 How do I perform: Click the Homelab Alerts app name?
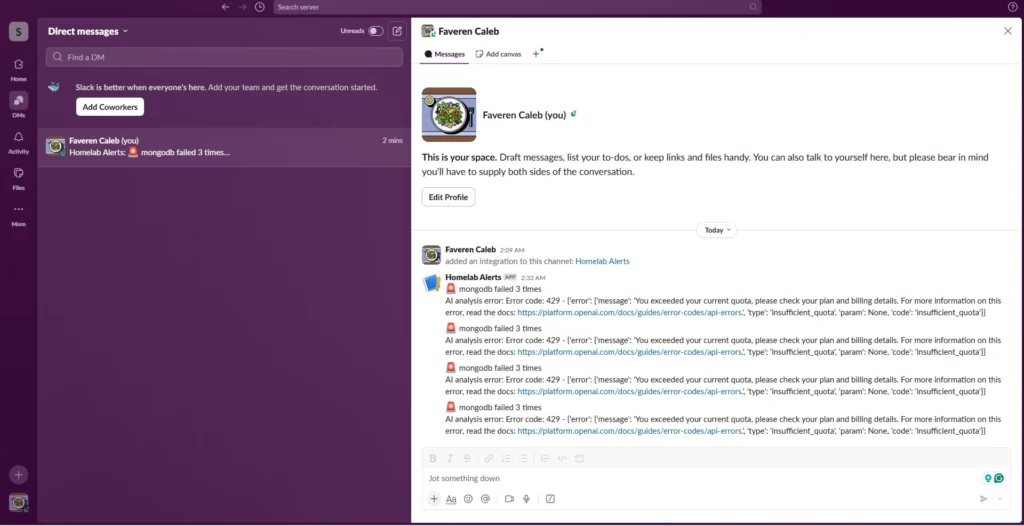point(473,277)
